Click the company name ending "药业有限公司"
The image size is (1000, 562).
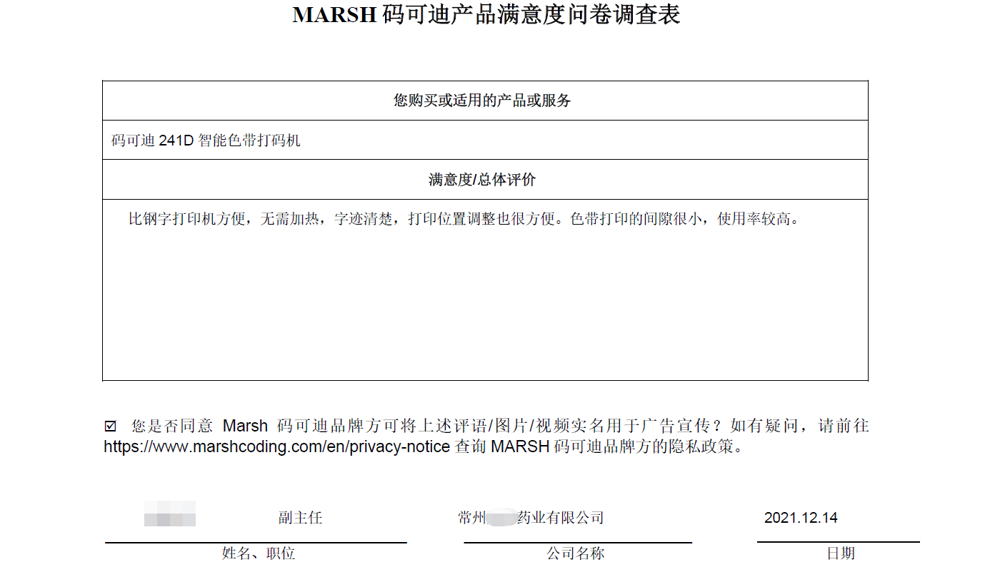(x=531, y=518)
